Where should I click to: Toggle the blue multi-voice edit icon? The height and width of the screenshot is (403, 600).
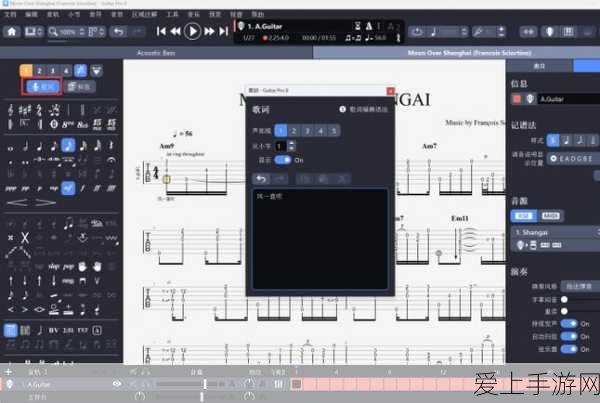pyautogui.click(x=80, y=70)
